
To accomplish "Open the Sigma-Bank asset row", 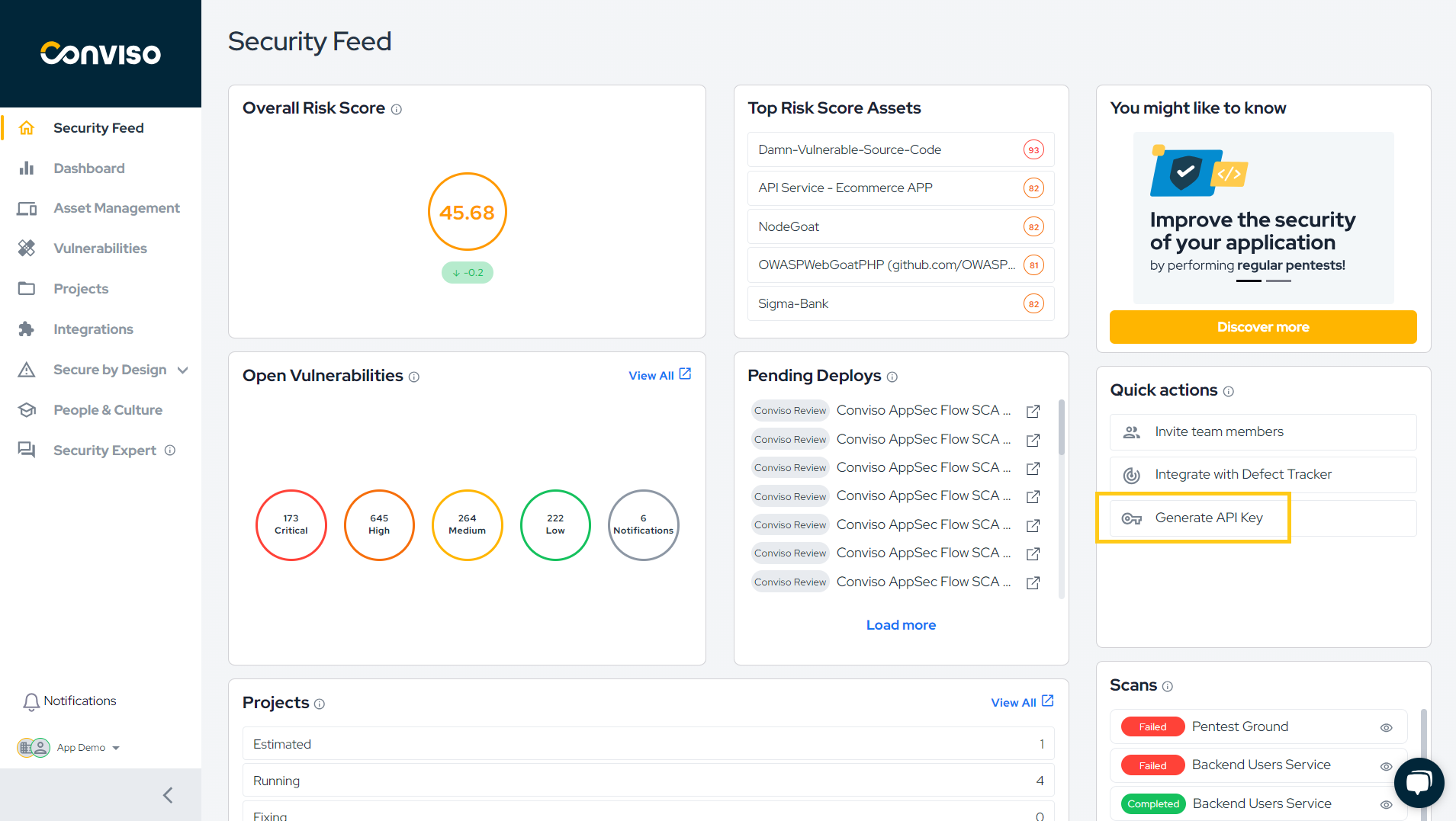I will pyautogui.click(x=901, y=303).
